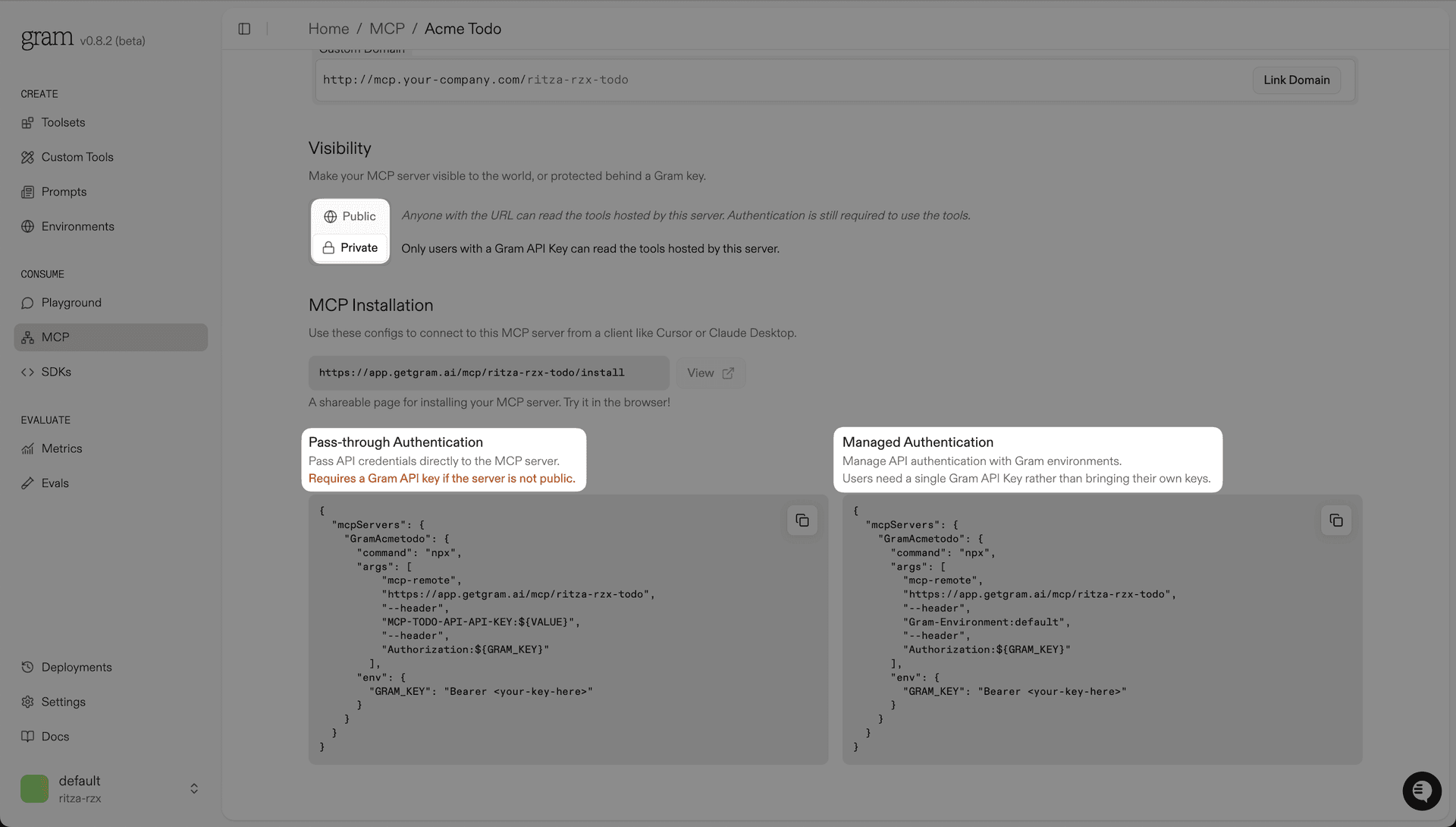The width and height of the screenshot is (1456, 827).
Task: Copy the Managed Authentication config
Action: [x=1336, y=520]
